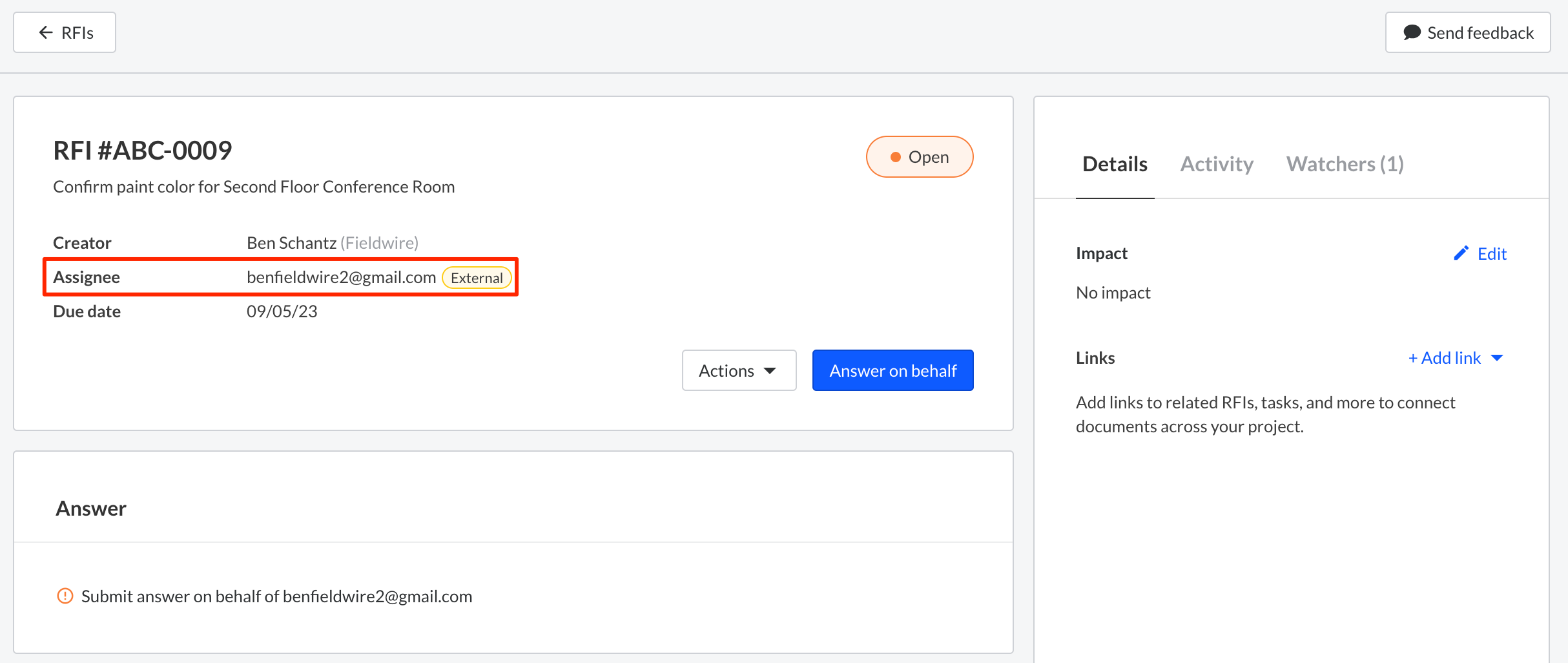Click the pencil icon next to Edit
The height and width of the screenshot is (663, 1568).
(1461, 253)
